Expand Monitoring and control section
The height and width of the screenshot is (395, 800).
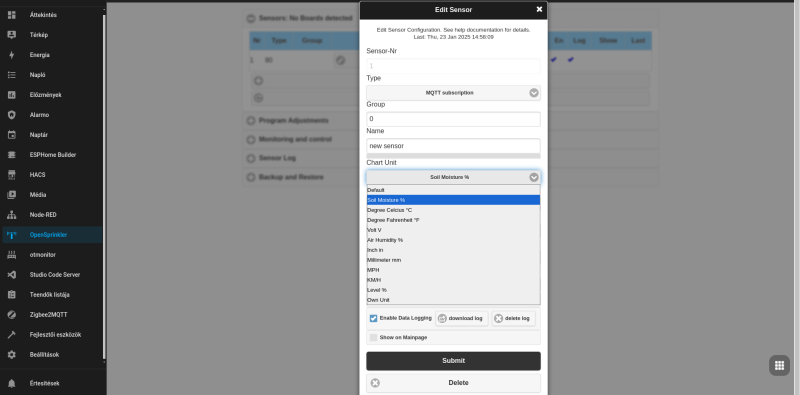tap(251, 139)
